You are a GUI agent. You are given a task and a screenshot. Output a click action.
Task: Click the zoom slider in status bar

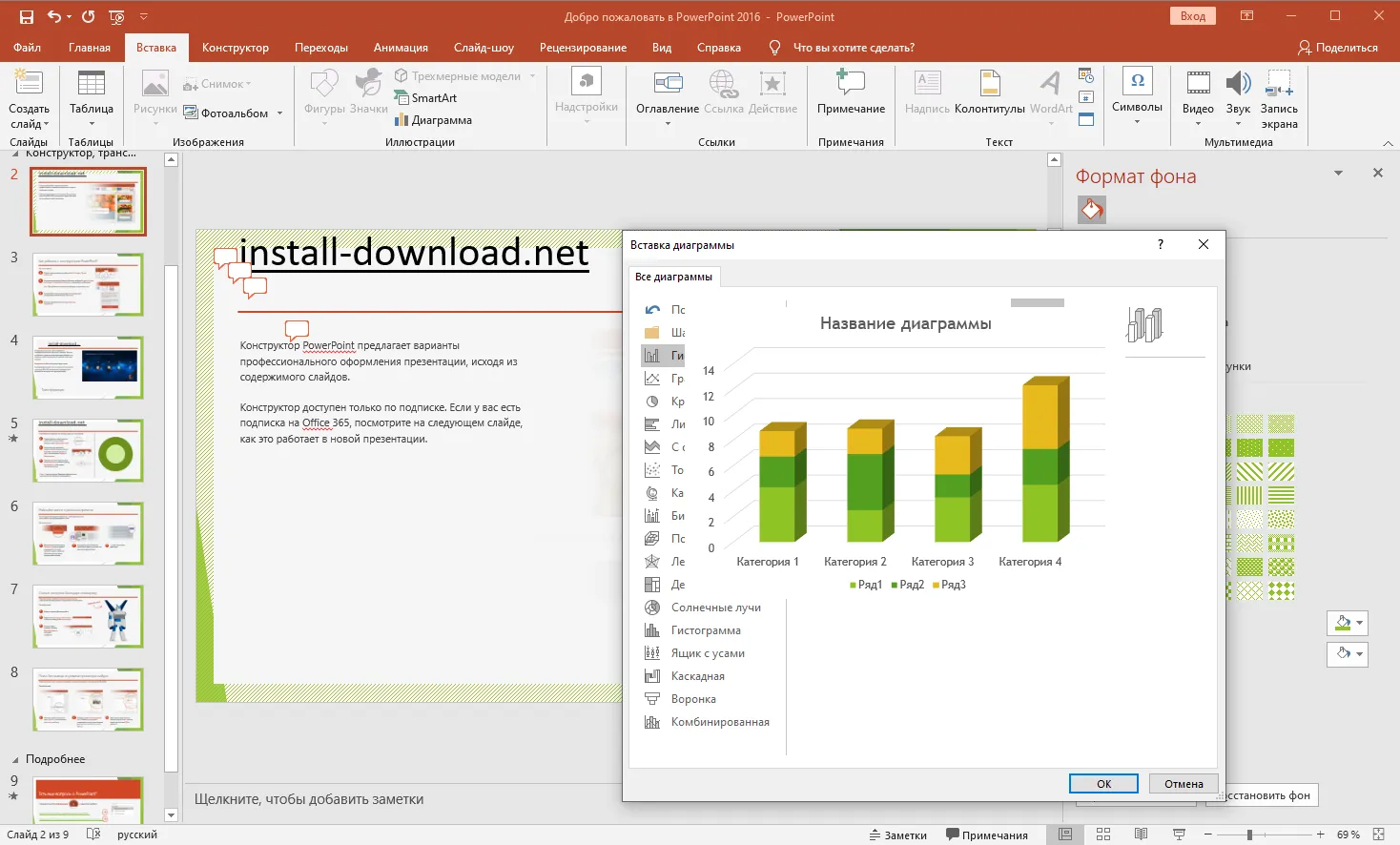(x=1249, y=835)
